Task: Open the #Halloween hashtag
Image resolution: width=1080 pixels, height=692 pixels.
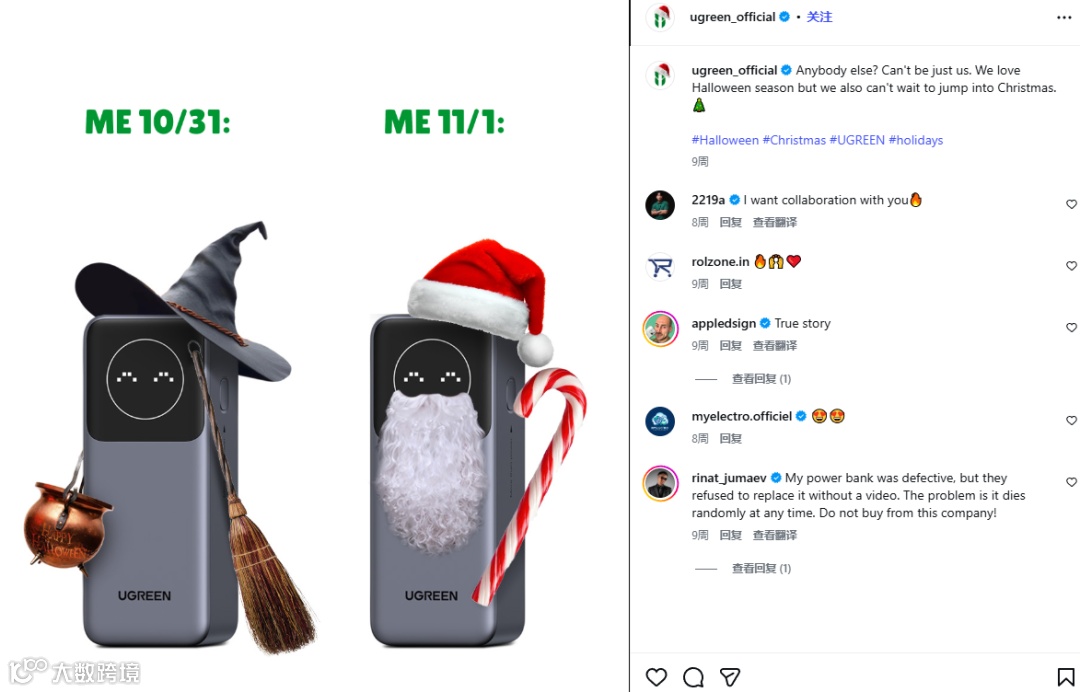Action: 725,140
